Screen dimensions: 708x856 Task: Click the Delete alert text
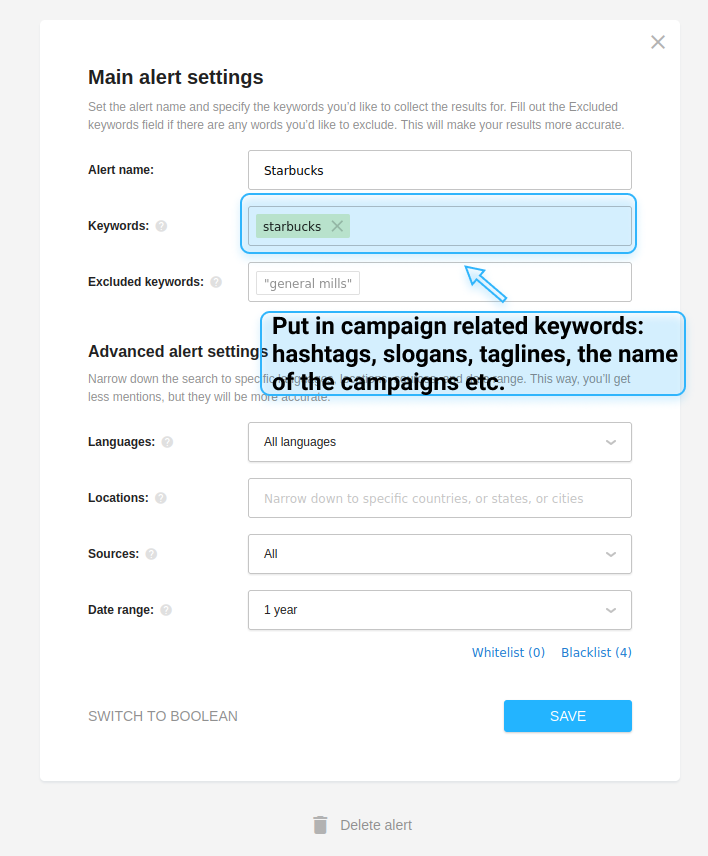point(376,825)
